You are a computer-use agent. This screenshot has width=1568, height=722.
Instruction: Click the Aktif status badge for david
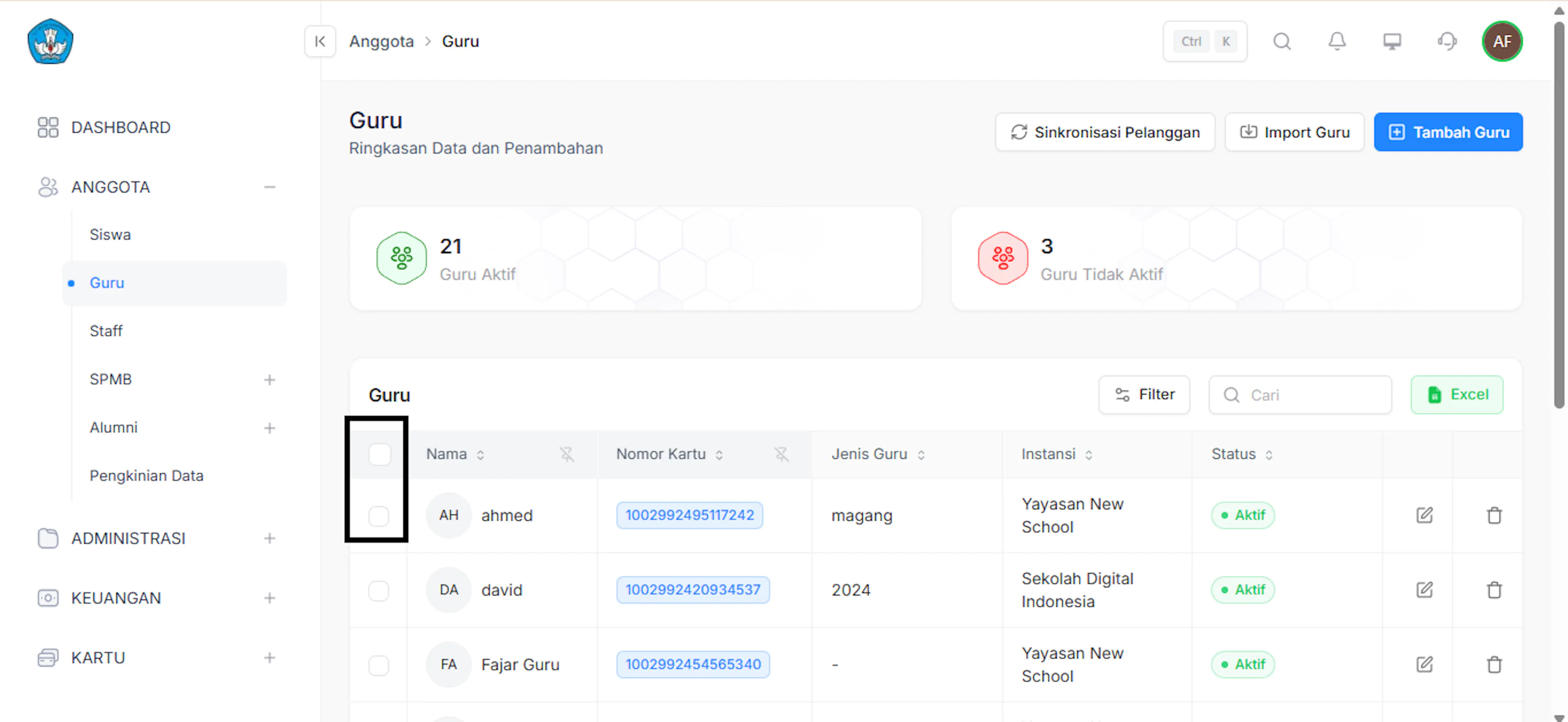pyautogui.click(x=1242, y=589)
